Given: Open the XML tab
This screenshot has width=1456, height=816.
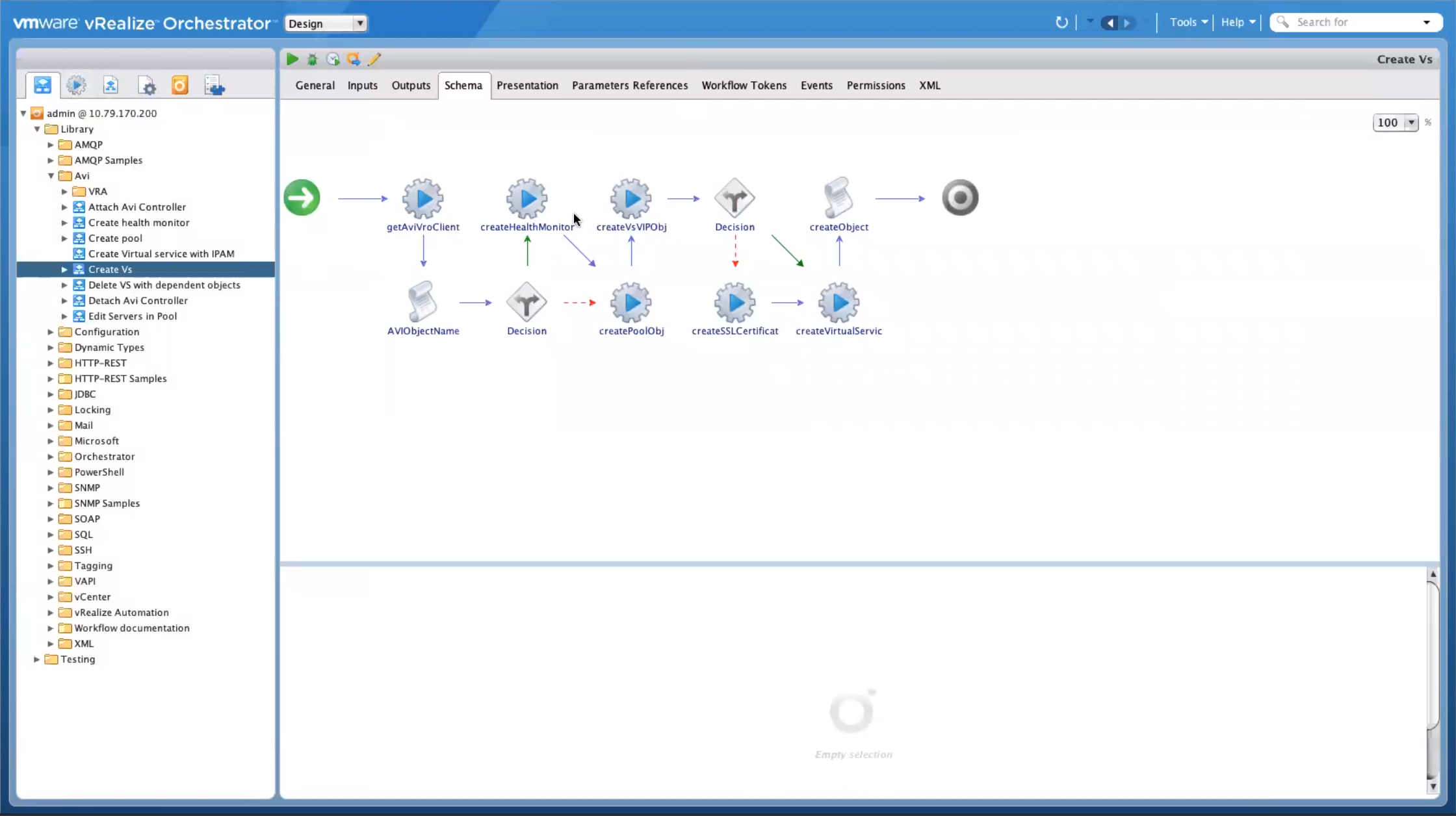Looking at the screenshot, I should [x=929, y=85].
